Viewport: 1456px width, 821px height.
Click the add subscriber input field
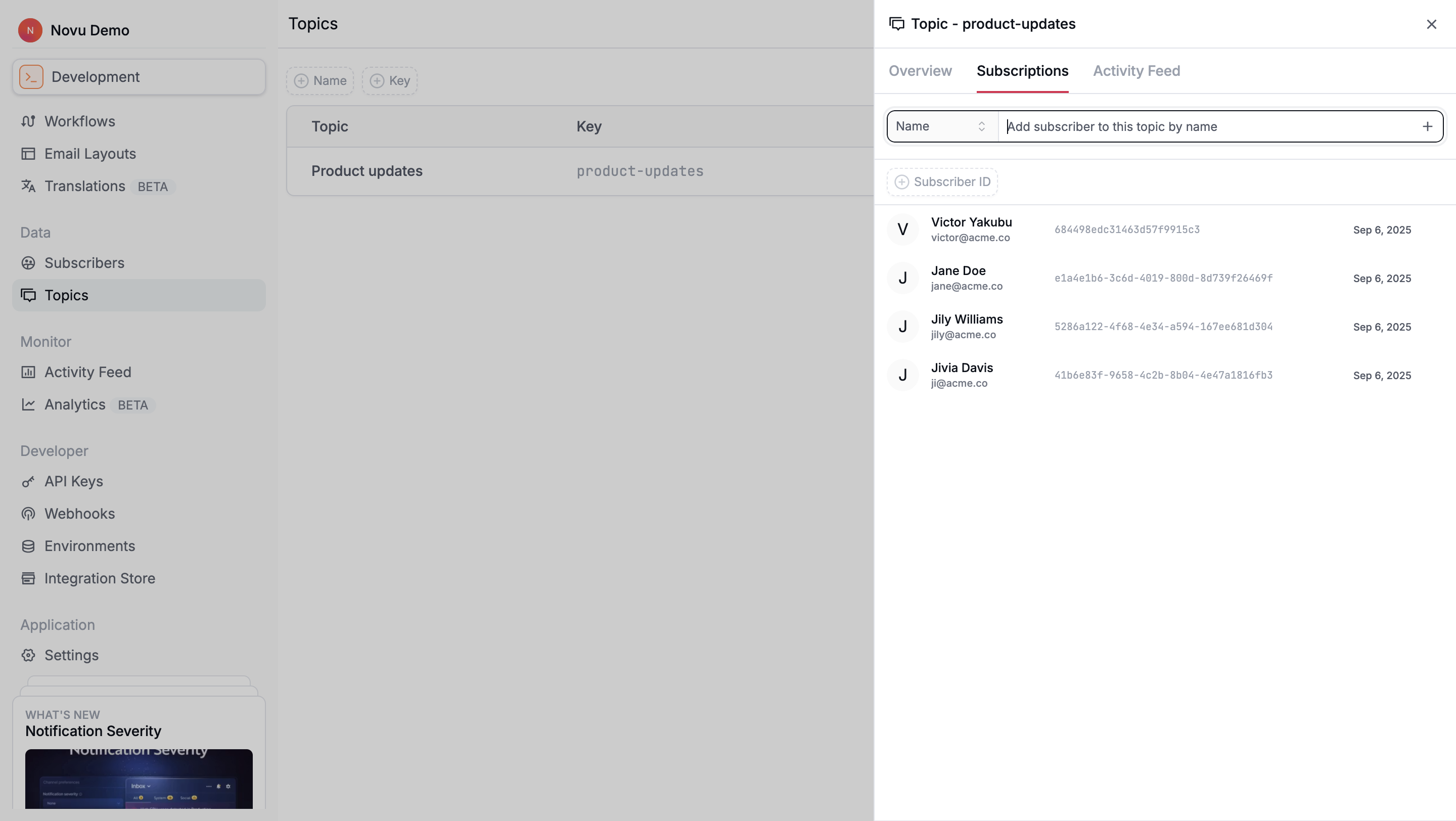click(x=1187, y=126)
